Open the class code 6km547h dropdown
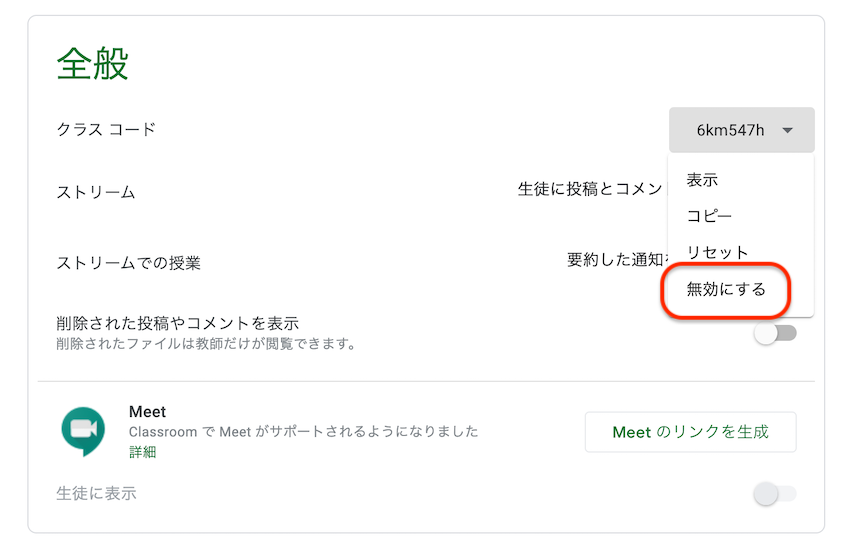Image resolution: width=864 pixels, height=554 pixels. point(741,130)
